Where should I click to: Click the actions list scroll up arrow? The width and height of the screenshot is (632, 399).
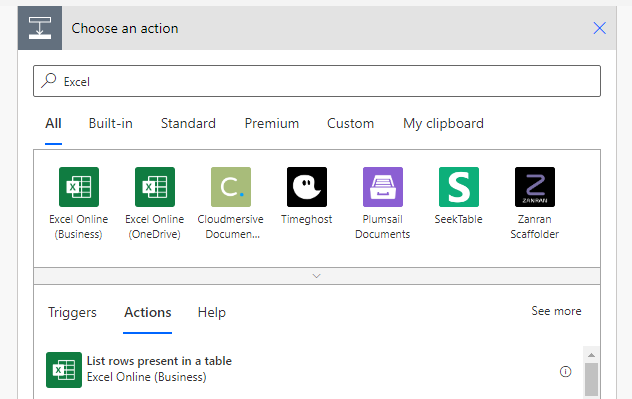pyautogui.click(x=591, y=355)
